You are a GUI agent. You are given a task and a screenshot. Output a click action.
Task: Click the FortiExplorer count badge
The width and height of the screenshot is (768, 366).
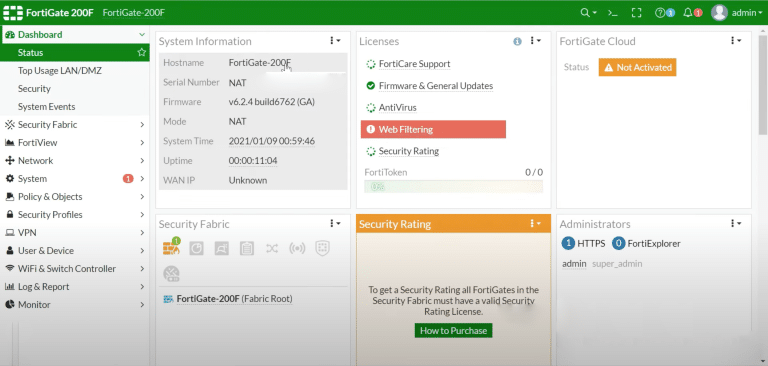click(619, 243)
